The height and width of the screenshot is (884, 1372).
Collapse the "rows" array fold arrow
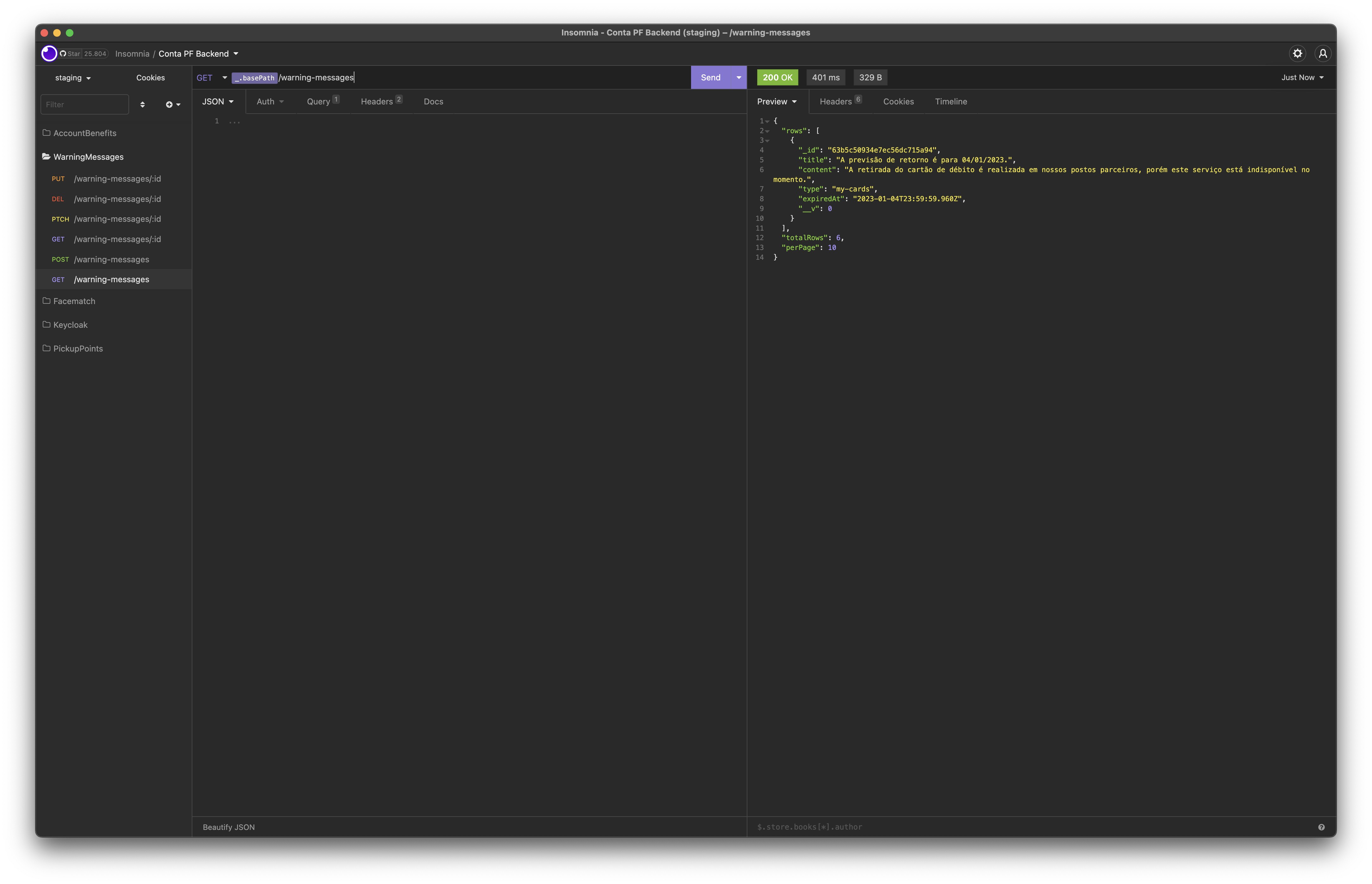pos(767,131)
